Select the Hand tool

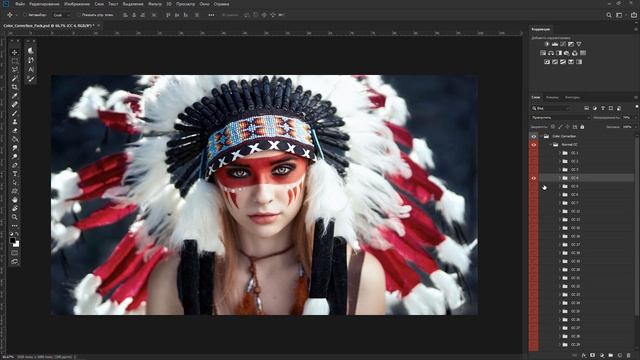coord(15,200)
